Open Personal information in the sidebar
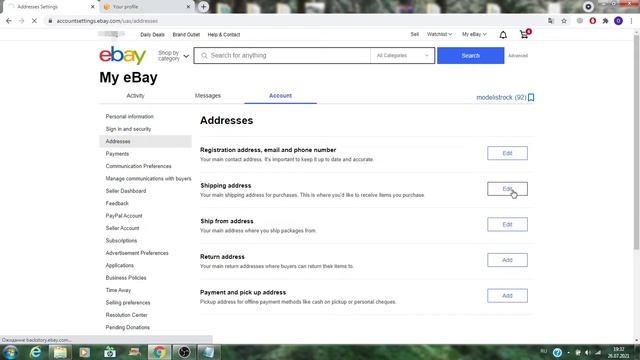The image size is (640, 360). [129, 116]
